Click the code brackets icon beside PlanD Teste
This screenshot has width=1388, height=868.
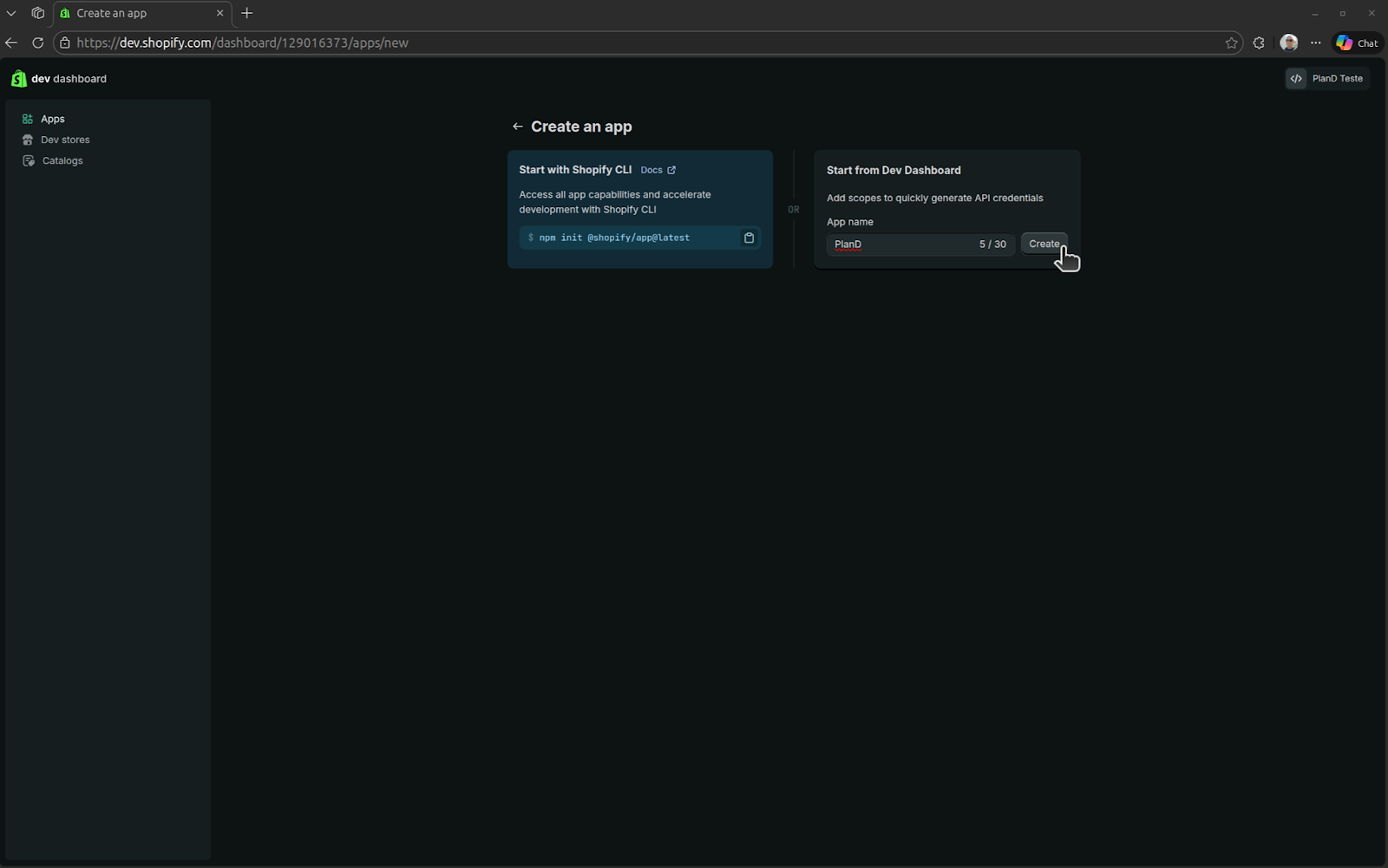point(1296,78)
